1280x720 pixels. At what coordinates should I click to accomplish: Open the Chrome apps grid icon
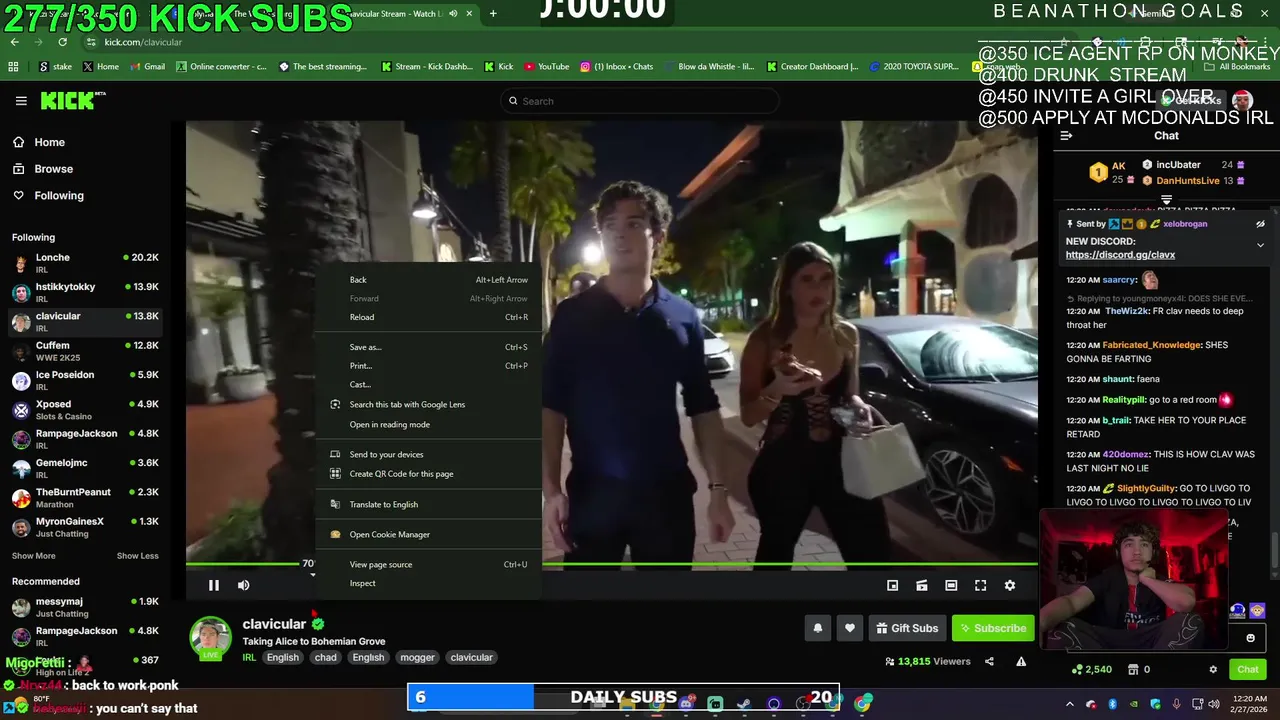pos(13,67)
